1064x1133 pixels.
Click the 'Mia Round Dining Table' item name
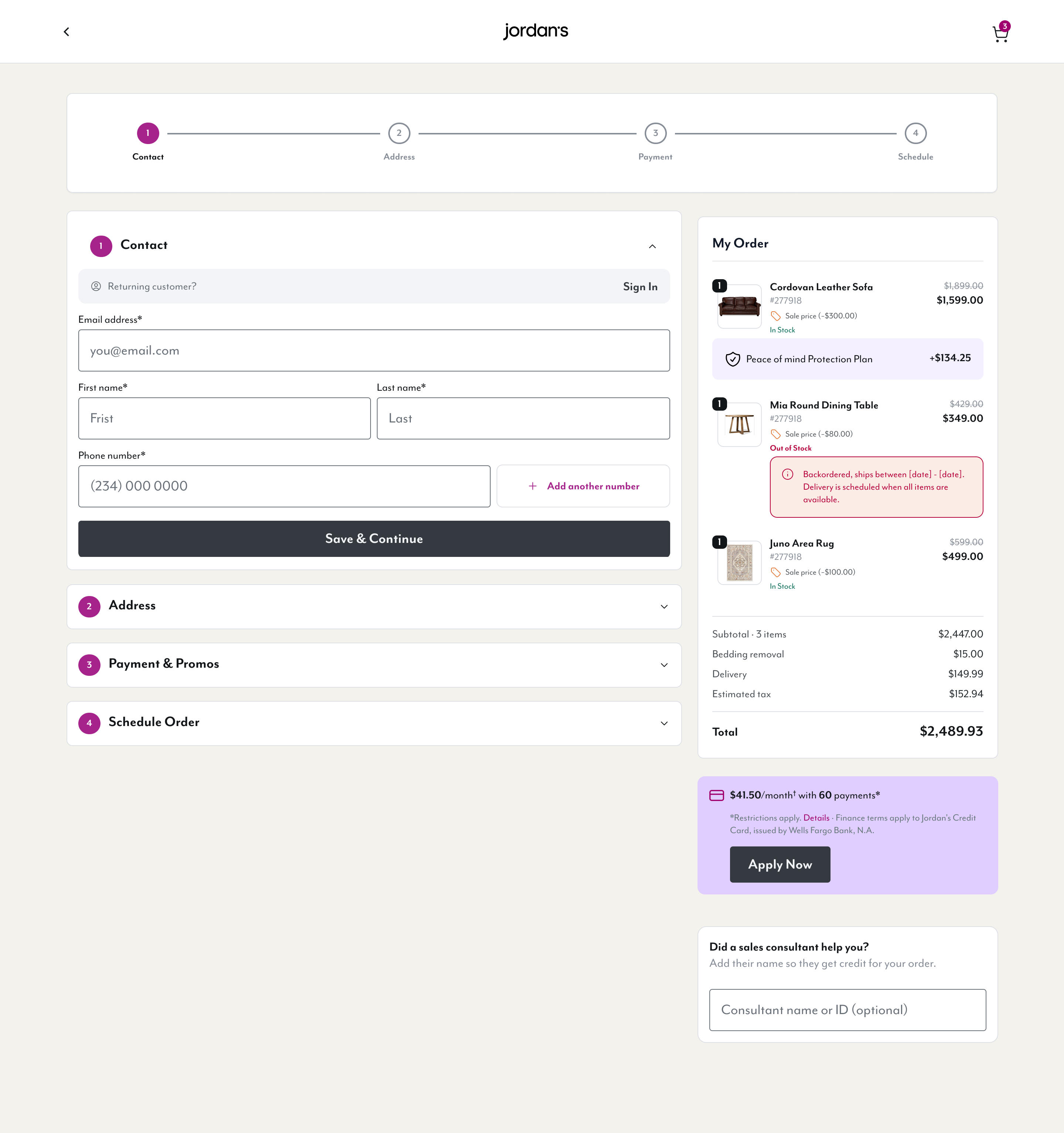[824, 405]
